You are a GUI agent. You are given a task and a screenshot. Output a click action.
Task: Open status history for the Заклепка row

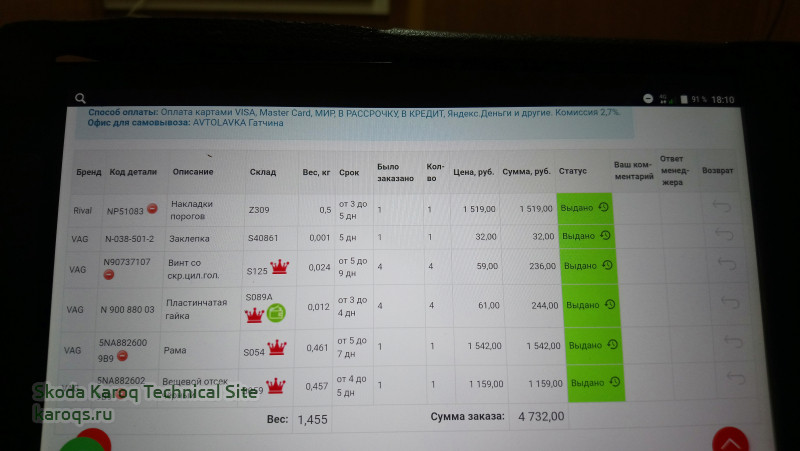pos(605,236)
